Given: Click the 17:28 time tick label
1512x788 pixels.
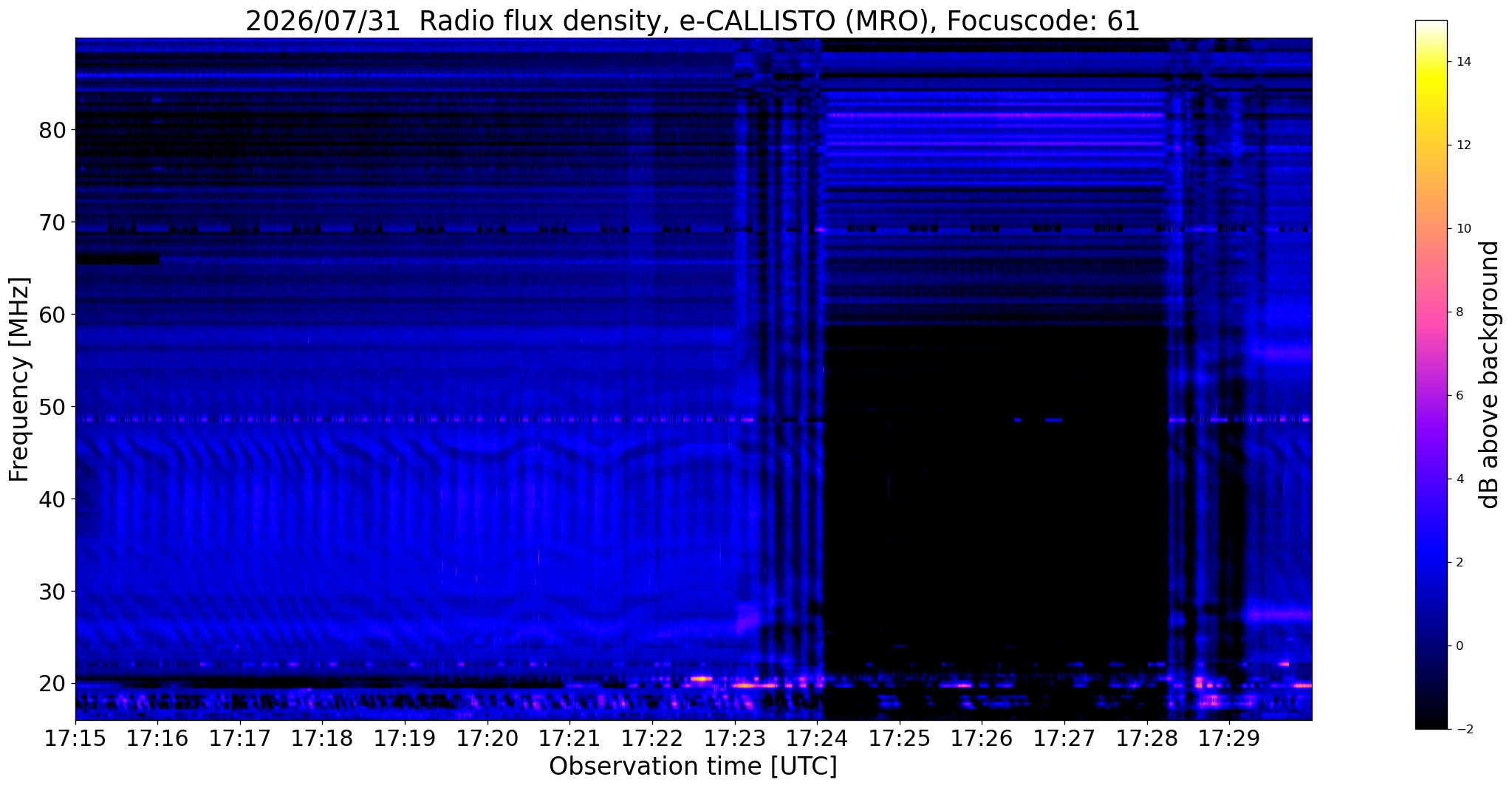Looking at the screenshot, I should point(1146,739).
